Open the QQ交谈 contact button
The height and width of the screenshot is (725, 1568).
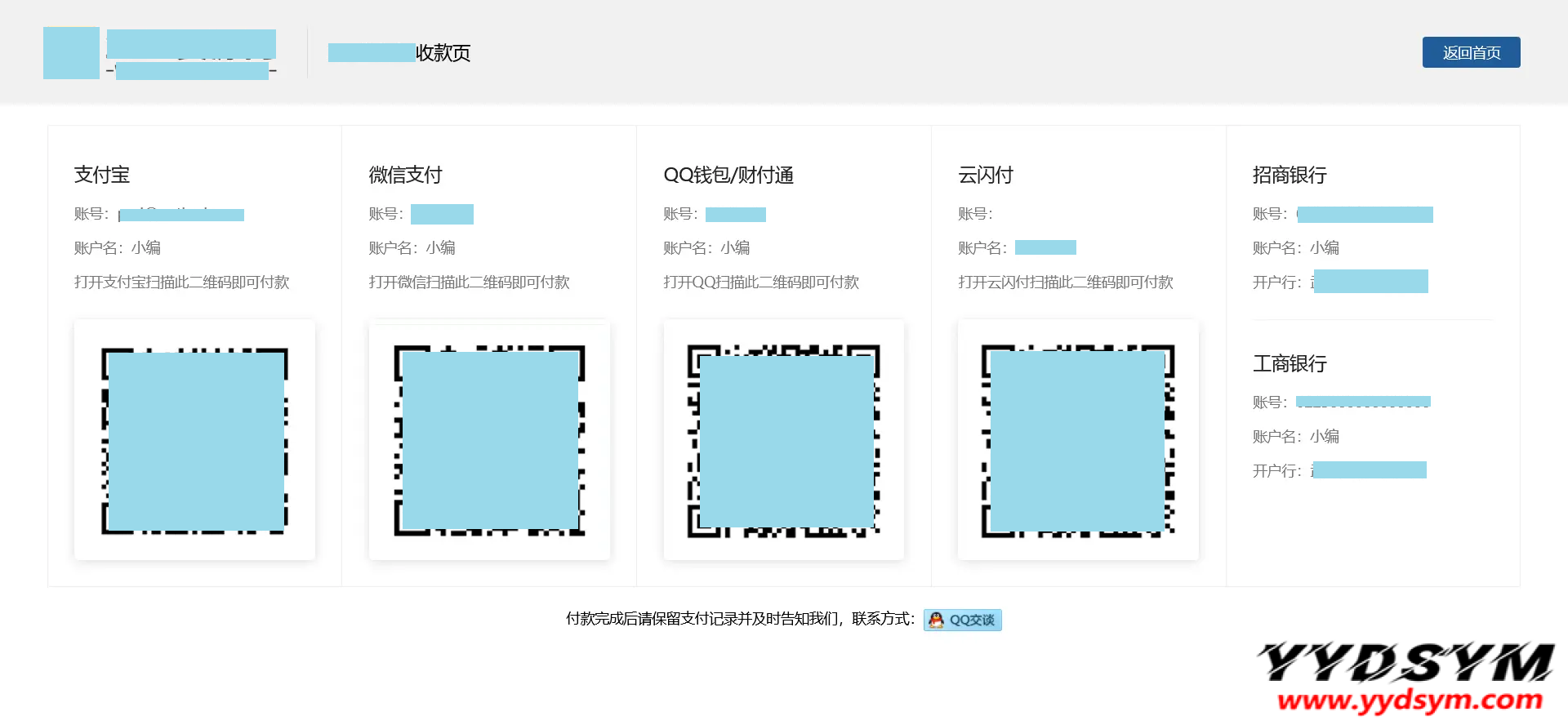pyautogui.click(x=963, y=620)
